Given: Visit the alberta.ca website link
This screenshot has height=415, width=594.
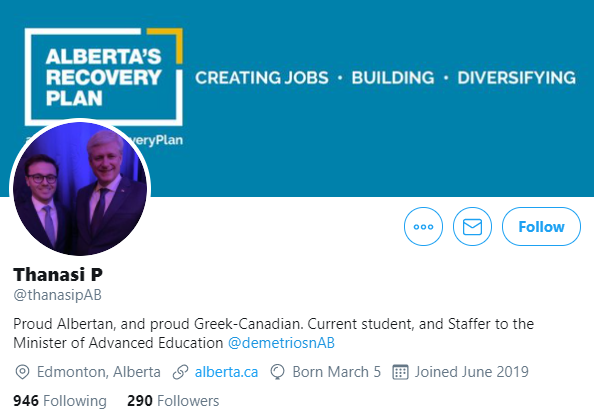Looking at the screenshot, I should pyautogui.click(x=226, y=372).
